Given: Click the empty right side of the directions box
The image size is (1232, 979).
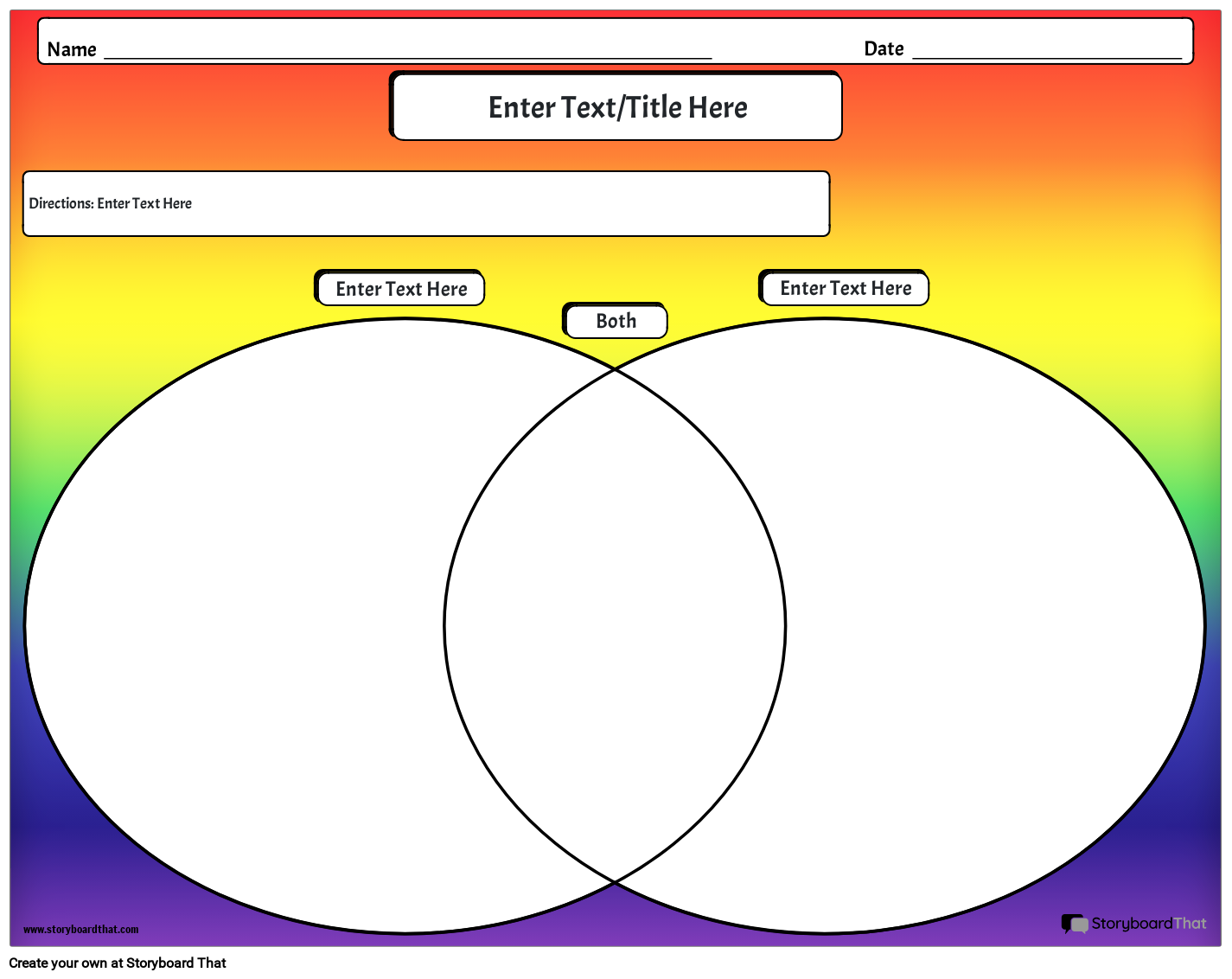Looking at the screenshot, I should click(605, 204).
